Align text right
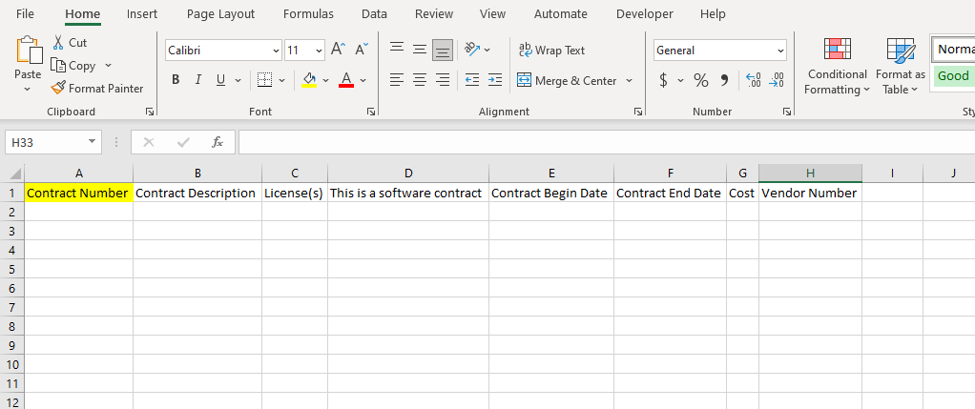This screenshot has width=975, height=409. (x=443, y=80)
